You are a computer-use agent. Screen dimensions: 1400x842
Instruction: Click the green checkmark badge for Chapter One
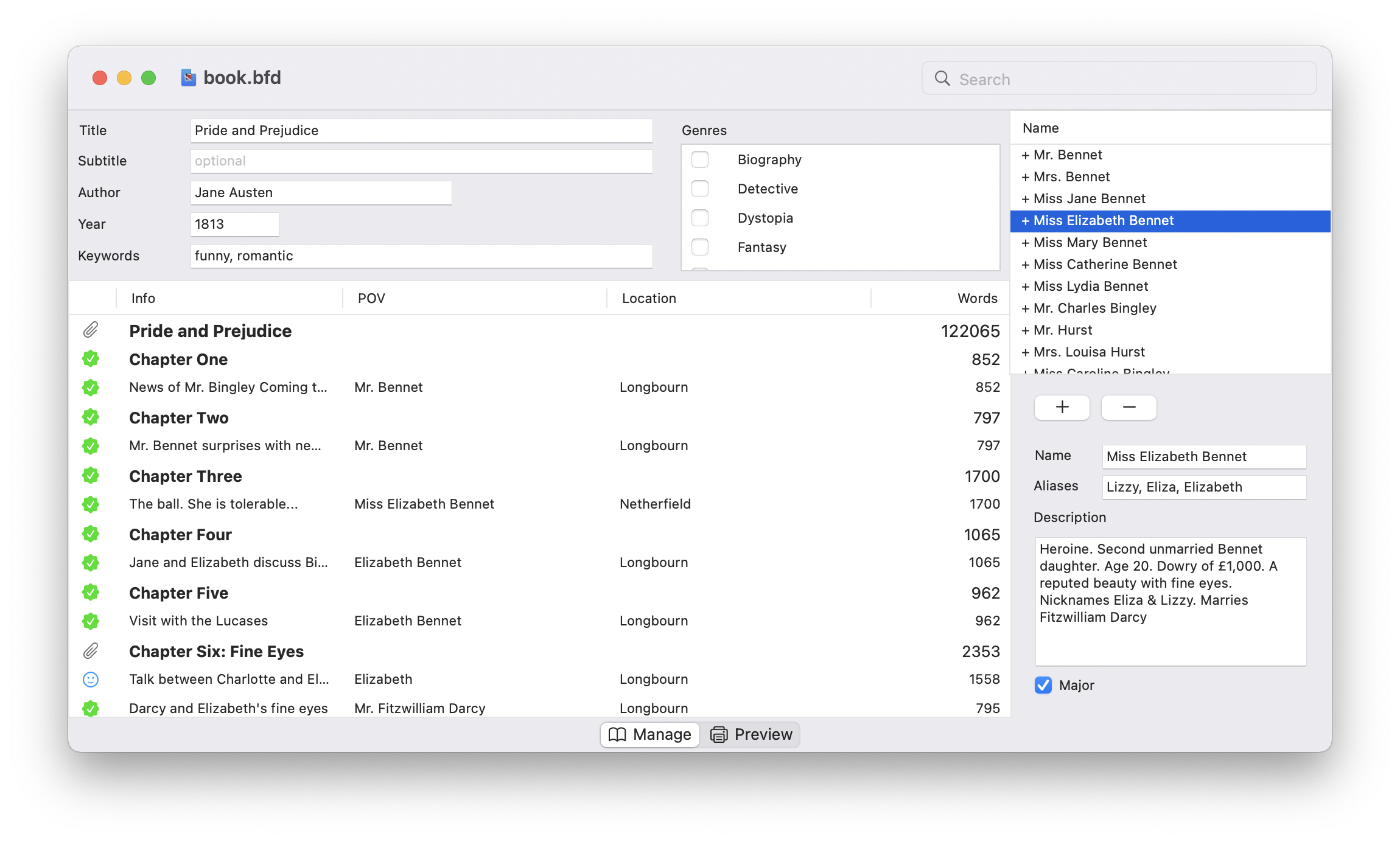point(91,359)
